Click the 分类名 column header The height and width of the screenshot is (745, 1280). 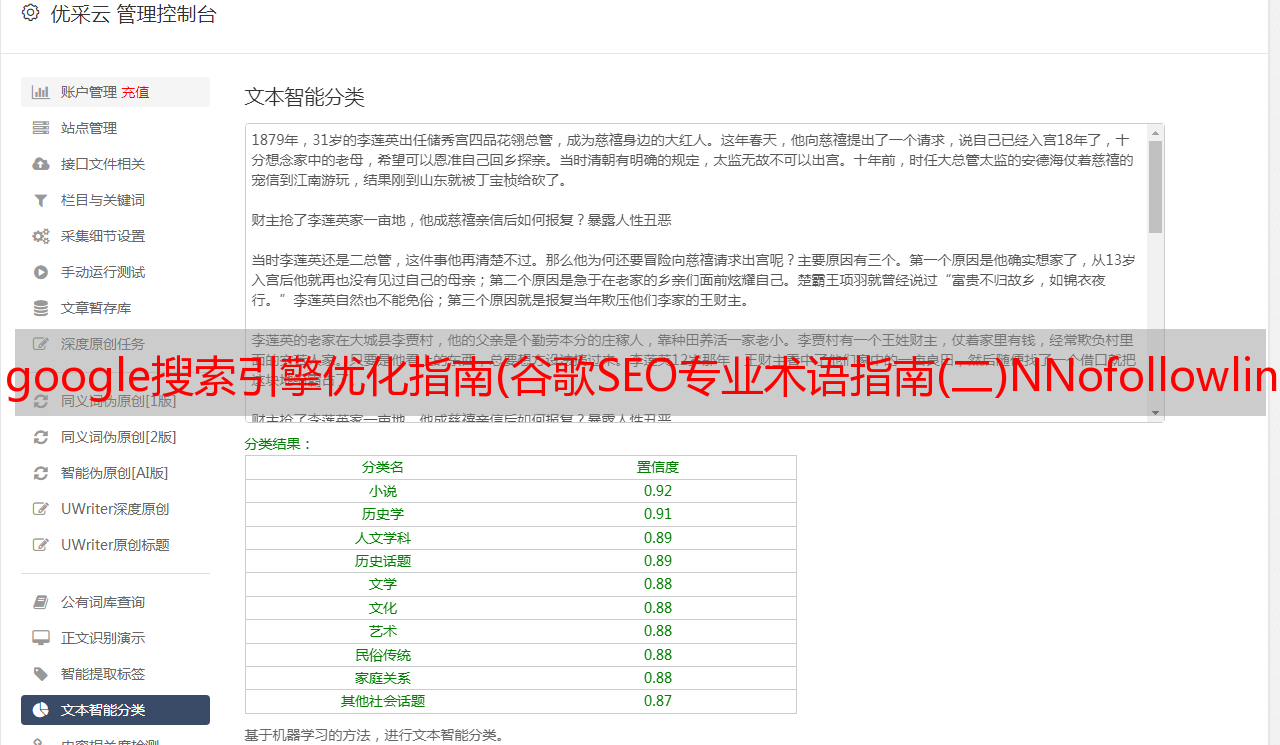pos(383,467)
